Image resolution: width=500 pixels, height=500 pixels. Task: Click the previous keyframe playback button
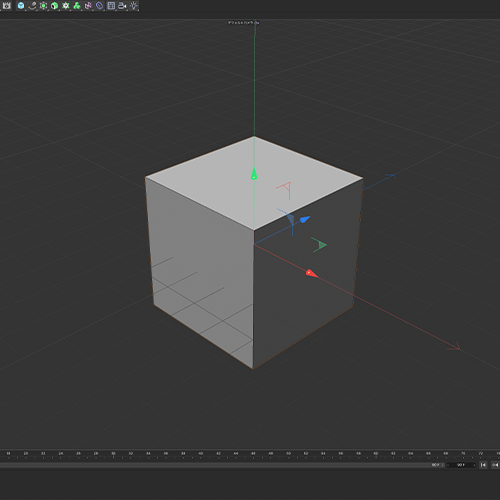[495, 465]
